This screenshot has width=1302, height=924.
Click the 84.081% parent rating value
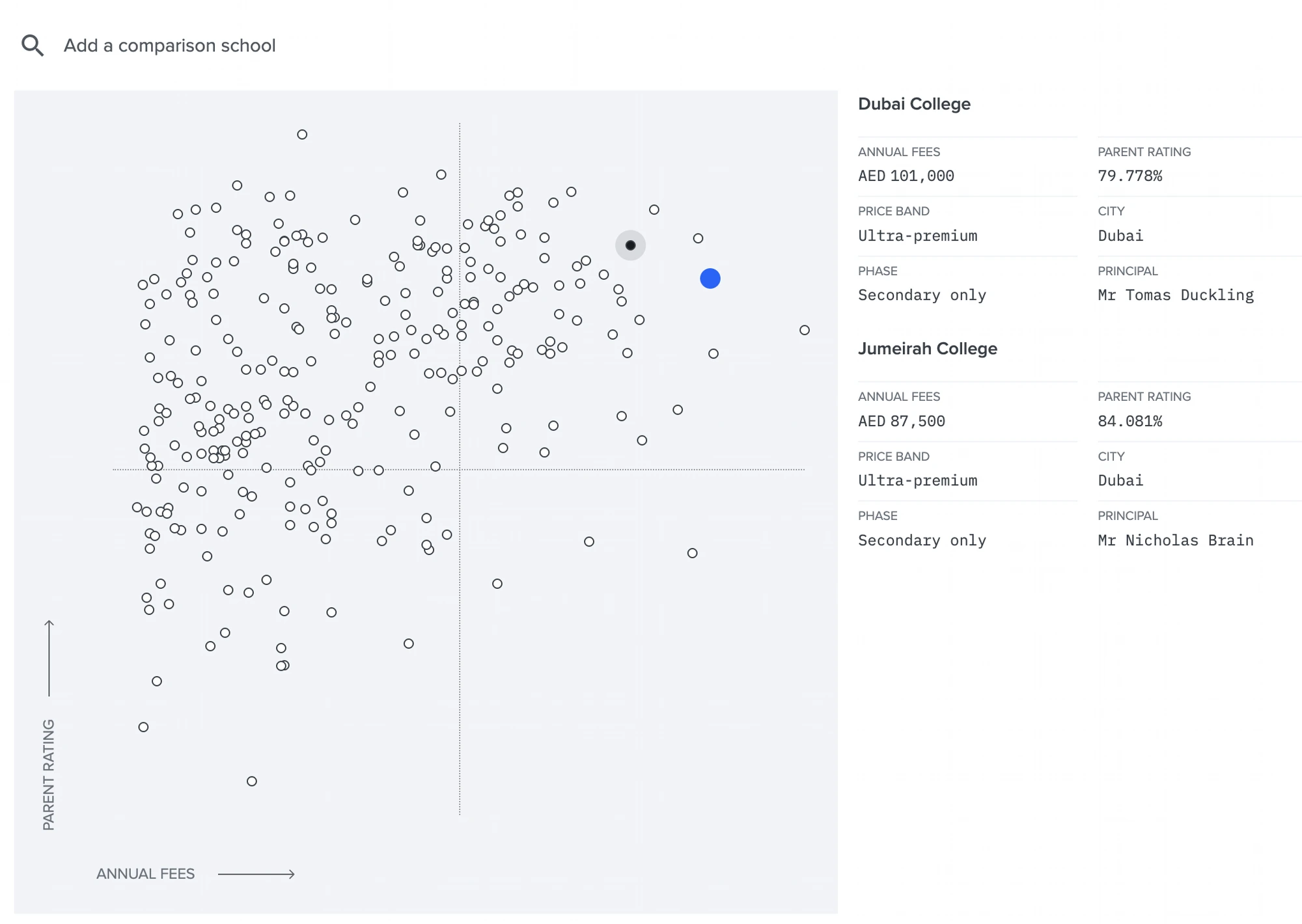(1129, 421)
